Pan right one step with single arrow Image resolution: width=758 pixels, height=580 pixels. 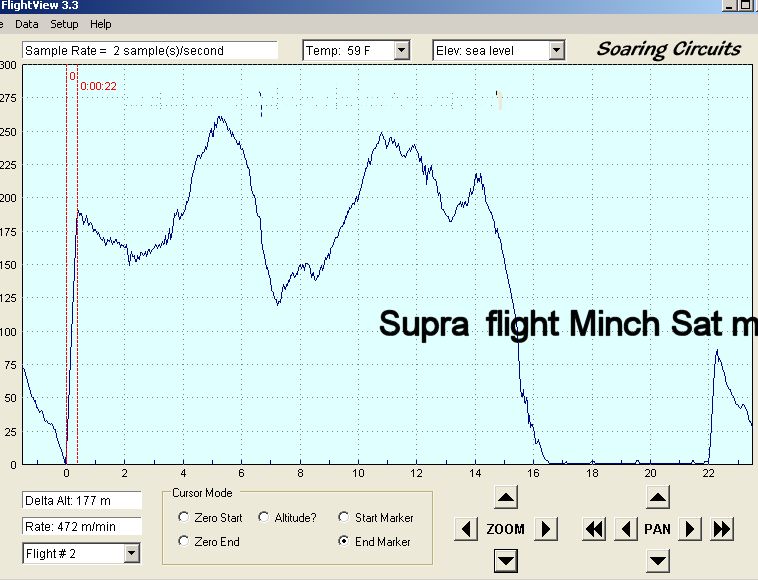pos(690,529)
